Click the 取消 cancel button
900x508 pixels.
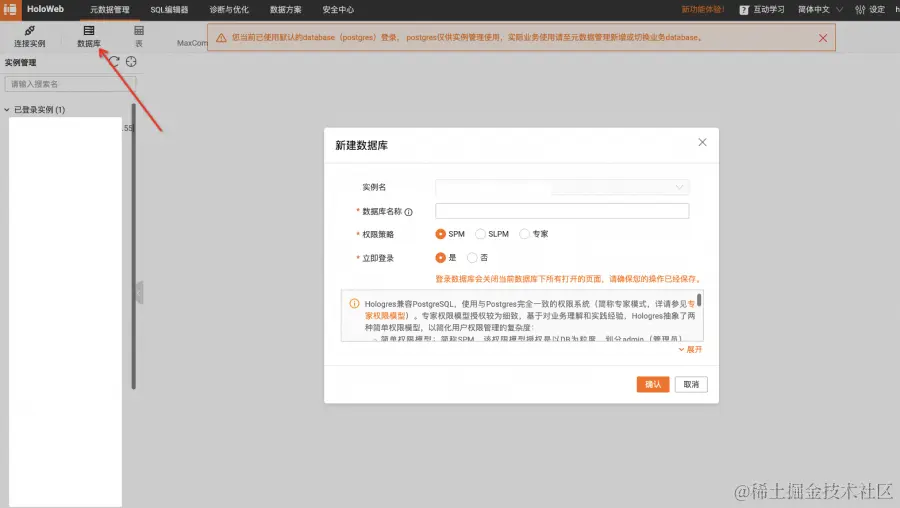pyautogui.click(x=691, y=385)
